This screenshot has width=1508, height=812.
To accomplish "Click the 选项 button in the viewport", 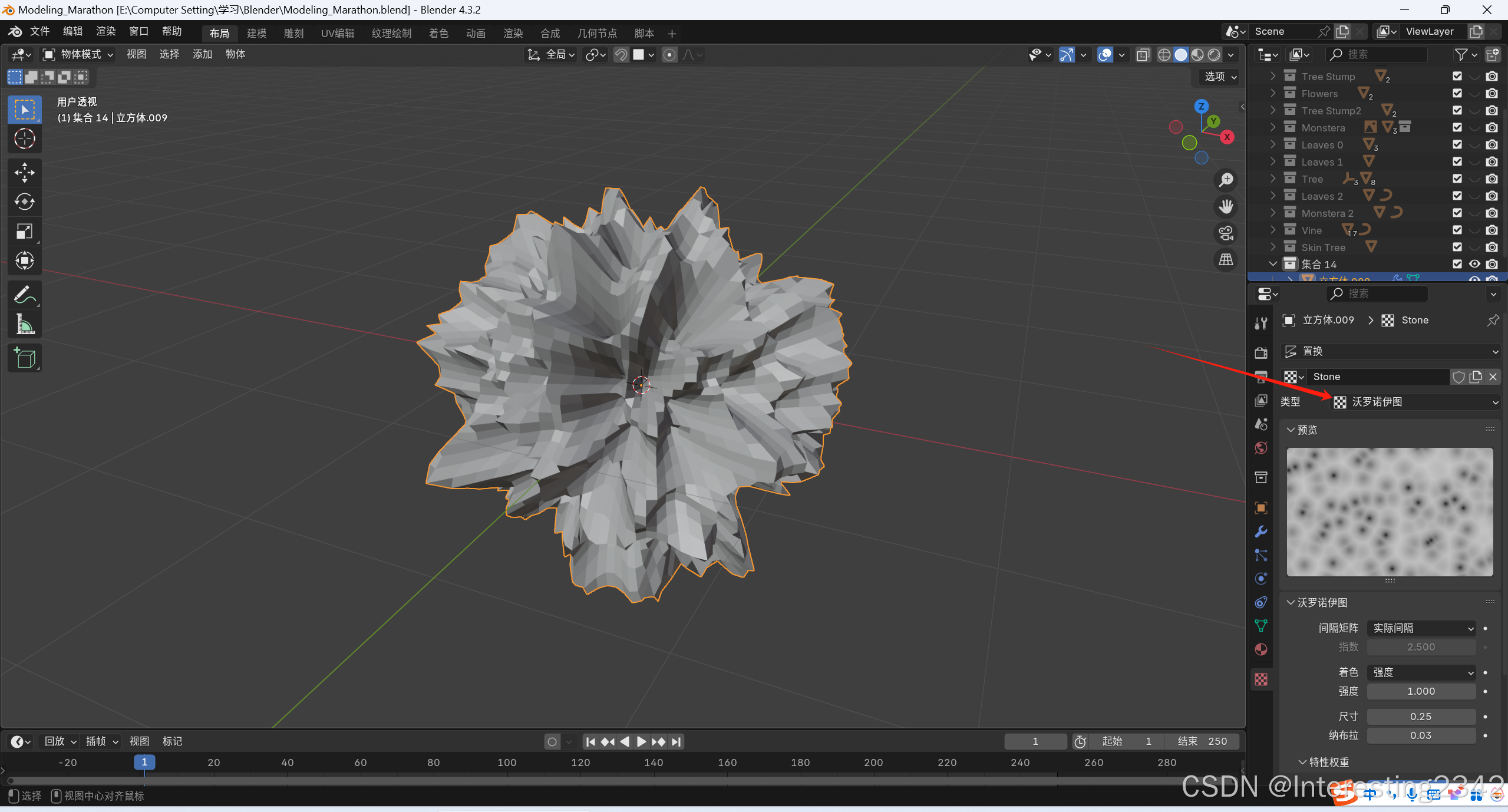I will tap(1220, 77).
